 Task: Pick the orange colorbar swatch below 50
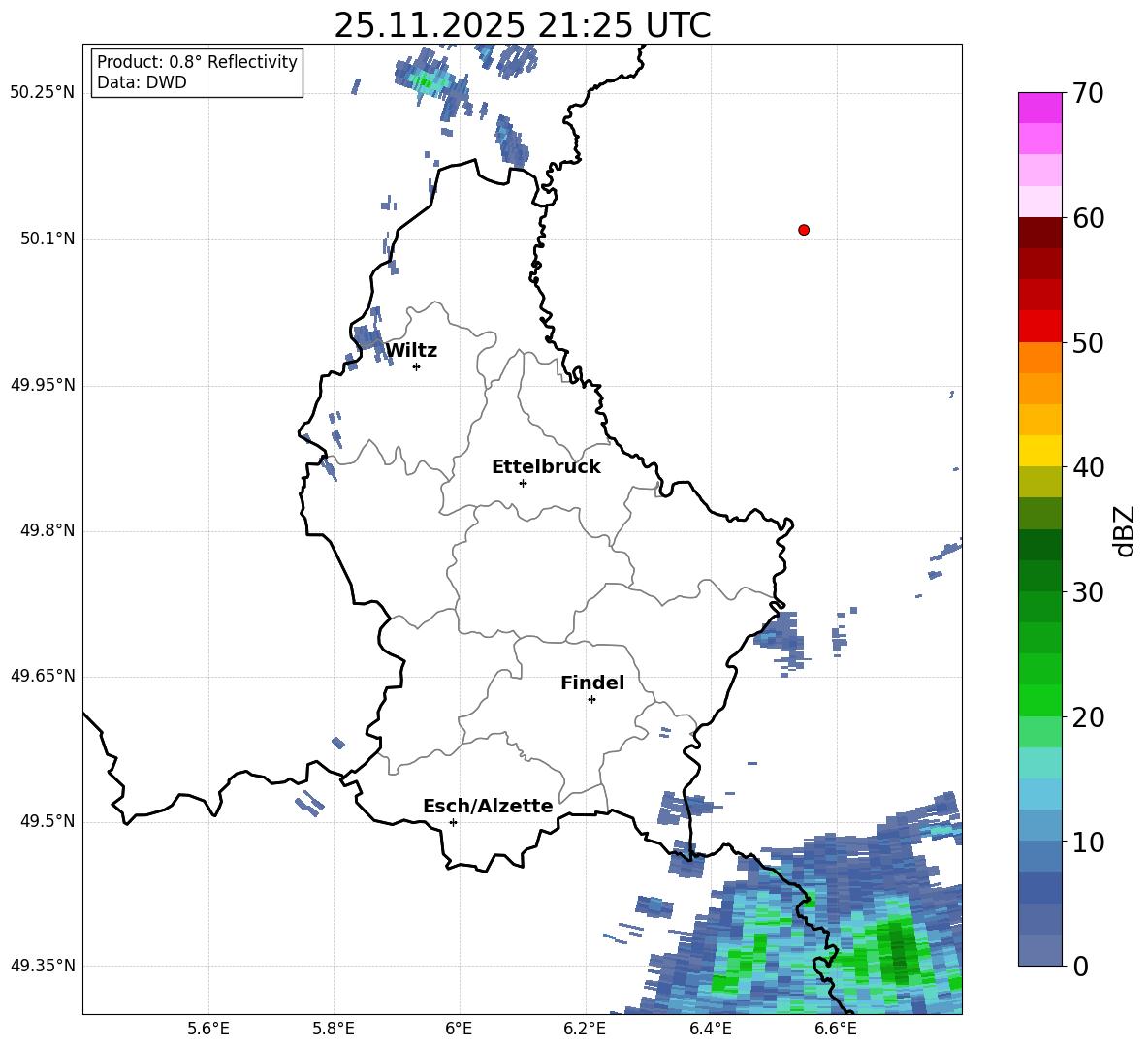click(1039, 358)
